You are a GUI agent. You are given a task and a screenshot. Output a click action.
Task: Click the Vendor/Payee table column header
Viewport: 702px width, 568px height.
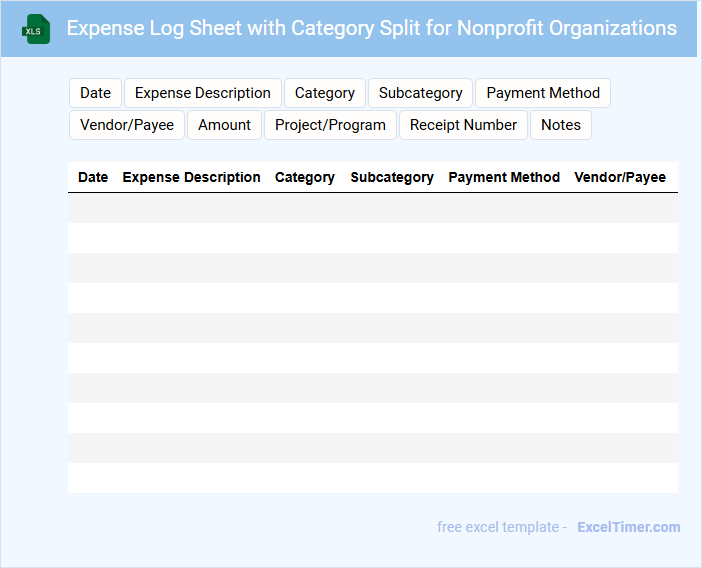coord(620,177)
